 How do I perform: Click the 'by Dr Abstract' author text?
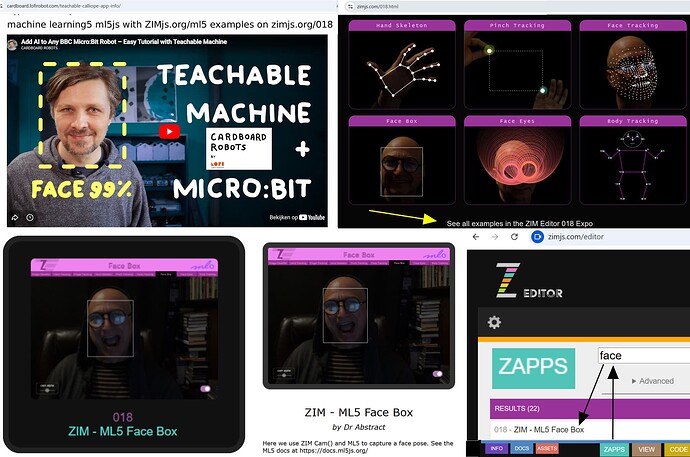359,427
